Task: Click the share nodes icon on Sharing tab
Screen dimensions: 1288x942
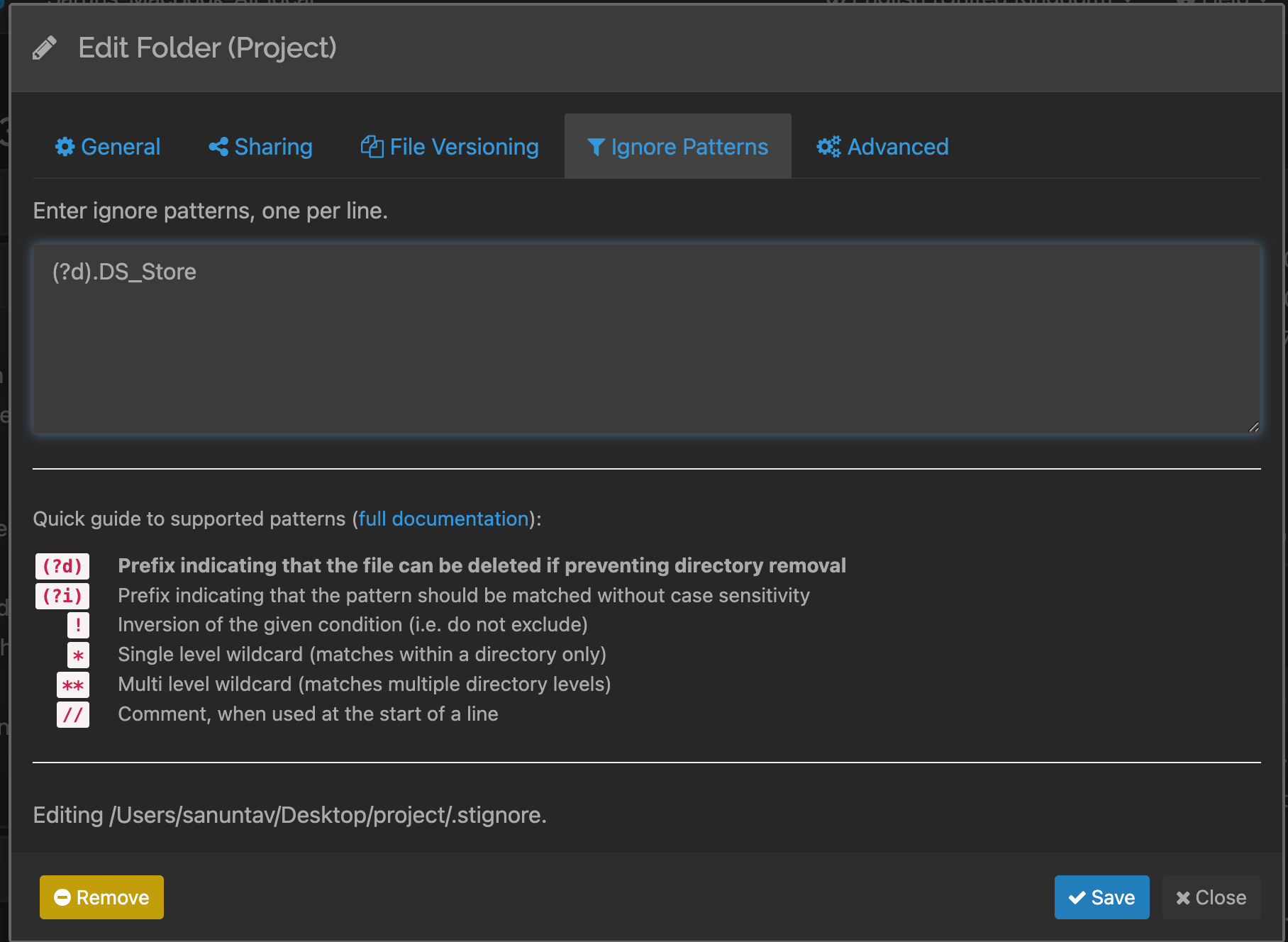Action: [218, 147]
